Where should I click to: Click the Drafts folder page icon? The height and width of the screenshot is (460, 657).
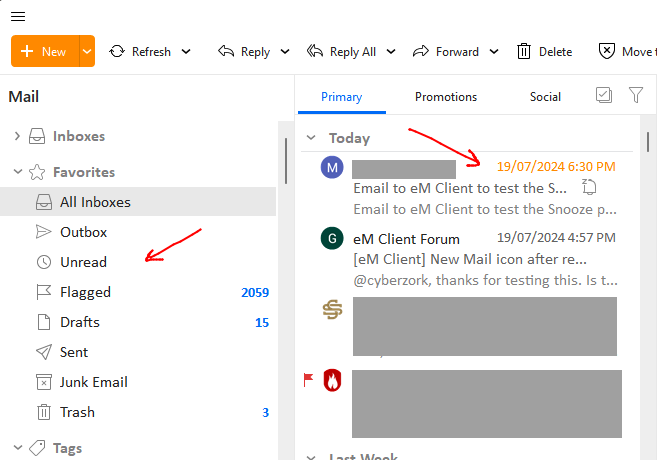[x=44, y=322]
